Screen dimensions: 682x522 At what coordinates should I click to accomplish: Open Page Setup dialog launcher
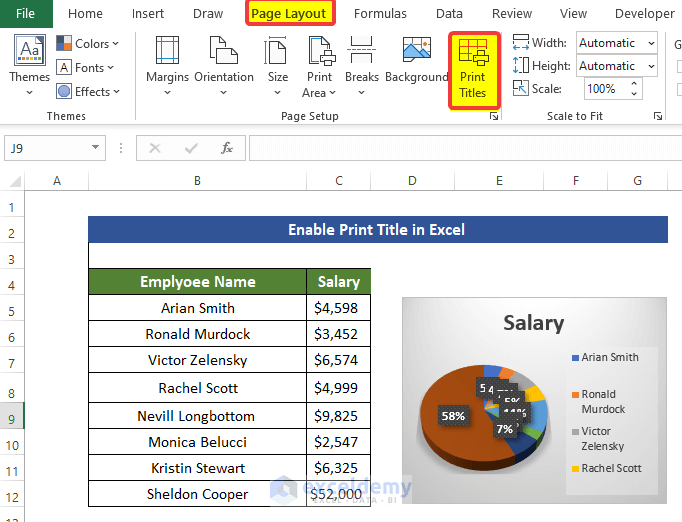(x=494, y=116)
